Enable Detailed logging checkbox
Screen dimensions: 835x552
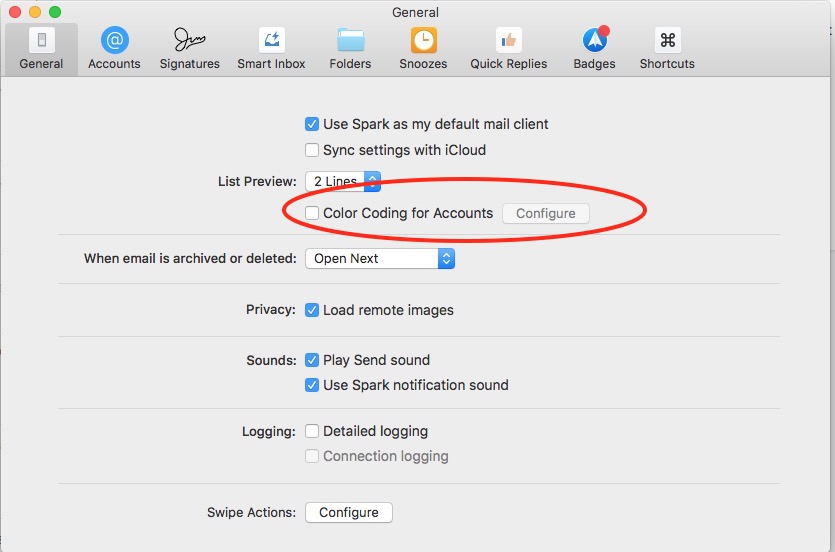[x=312, y=431]
